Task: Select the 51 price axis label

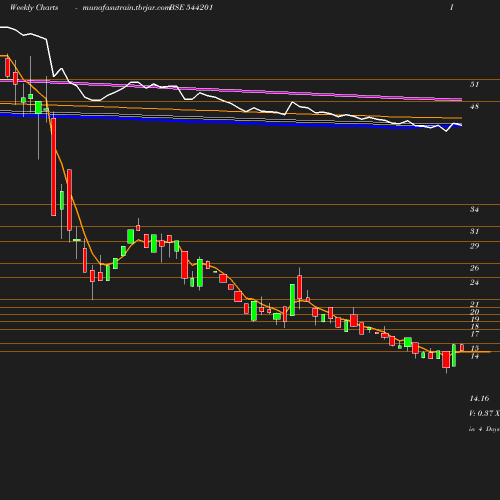Action: [x=474, y=85]
